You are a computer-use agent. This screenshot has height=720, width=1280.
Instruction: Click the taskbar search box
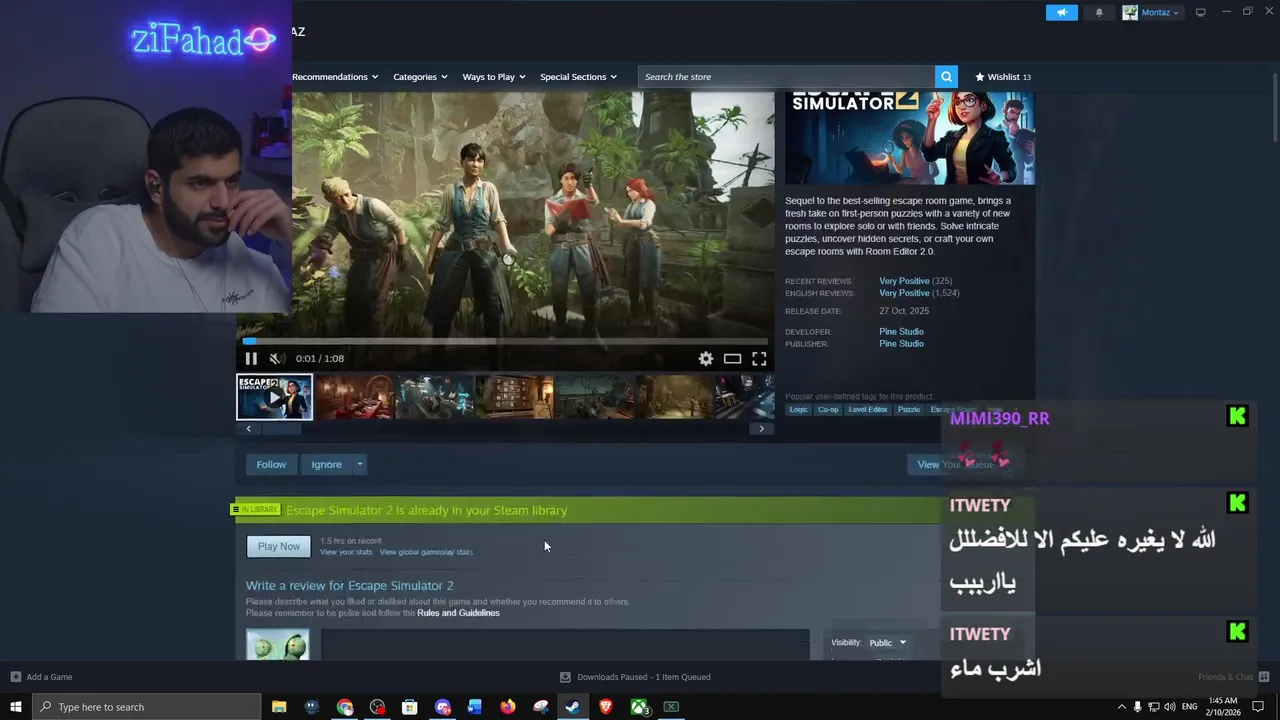click(147, 707)
